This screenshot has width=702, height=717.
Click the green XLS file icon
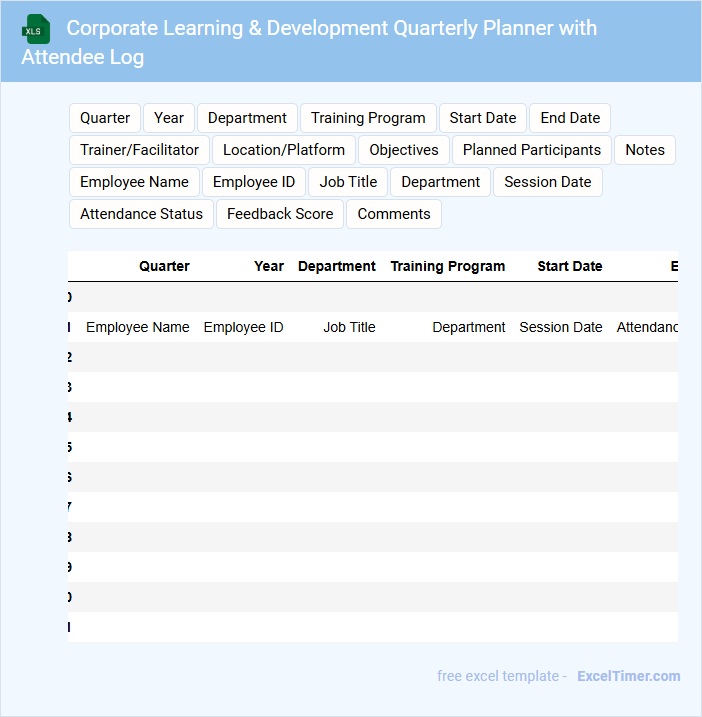tap(36, 29)
